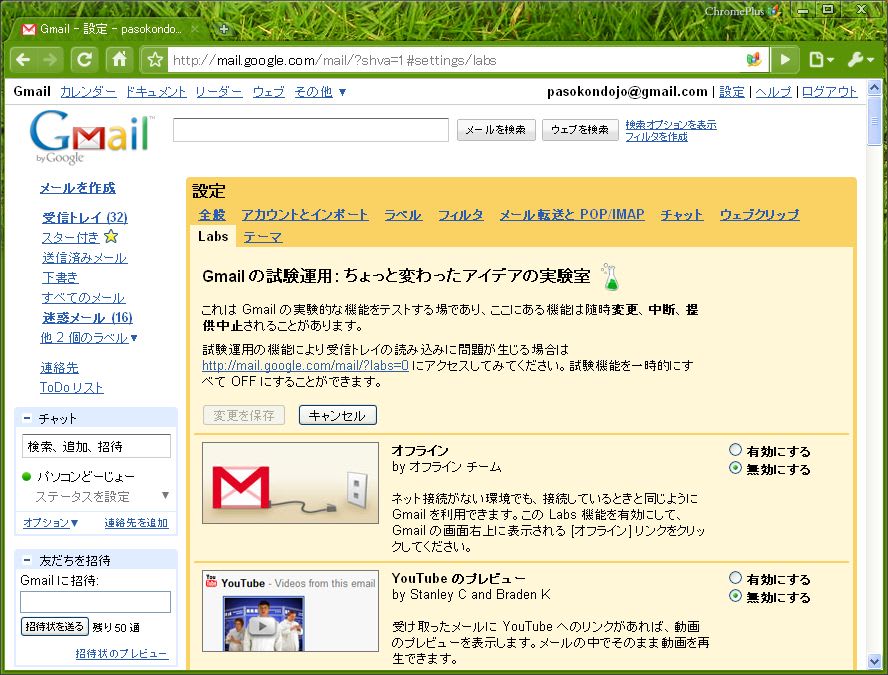Enable the YouTube のプレビュー feature
The height and width of the screenshot is (675, 888).
(x=736, y=578)
